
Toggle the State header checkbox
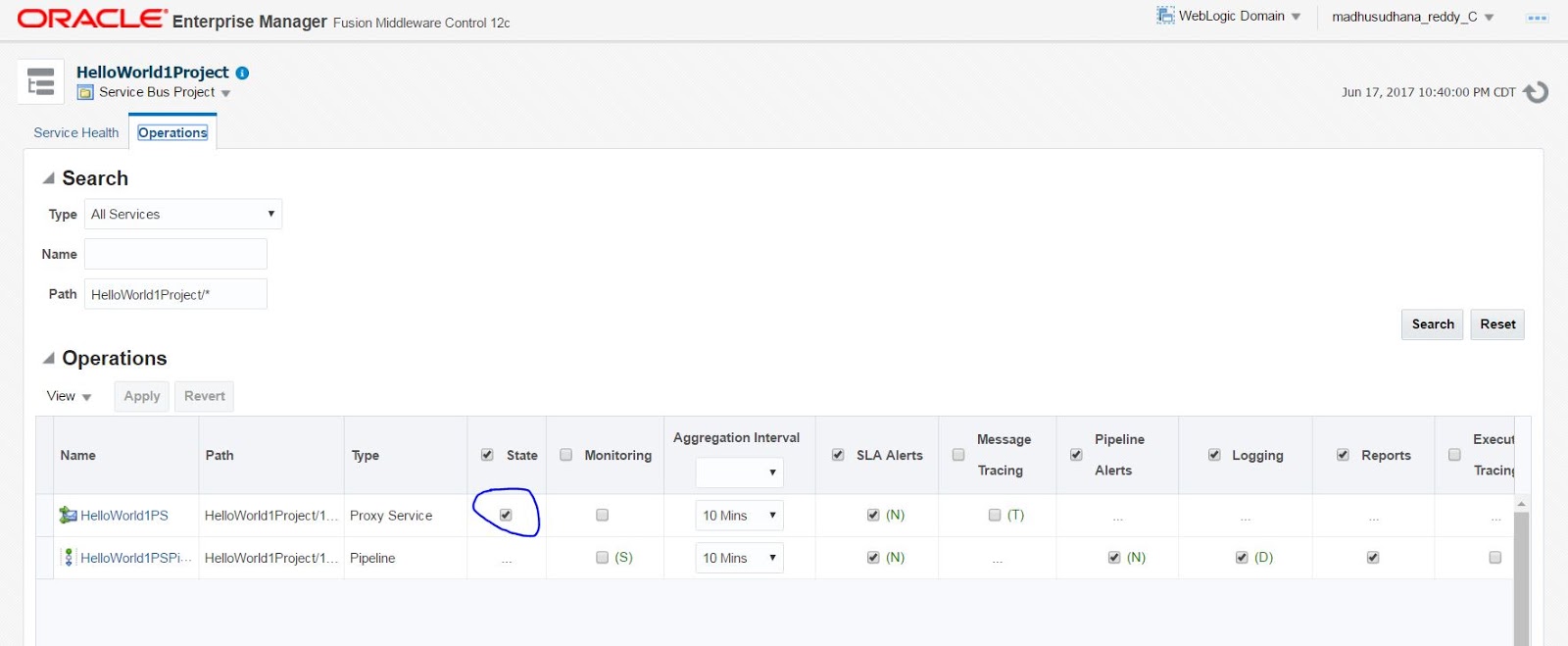(487, 455)
